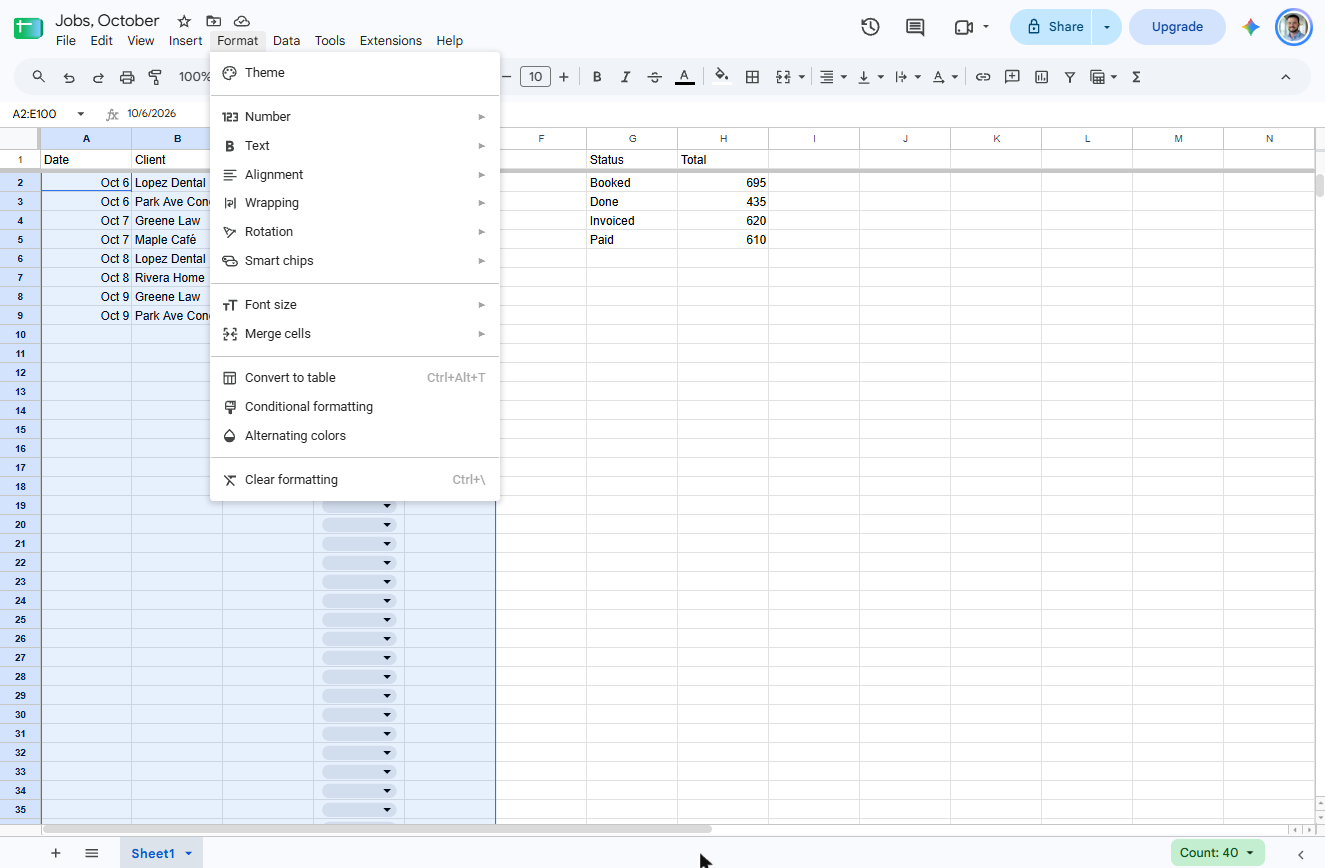
Task: Expand the Count: 40 summary dropdown
Action: pos(1218,853)
